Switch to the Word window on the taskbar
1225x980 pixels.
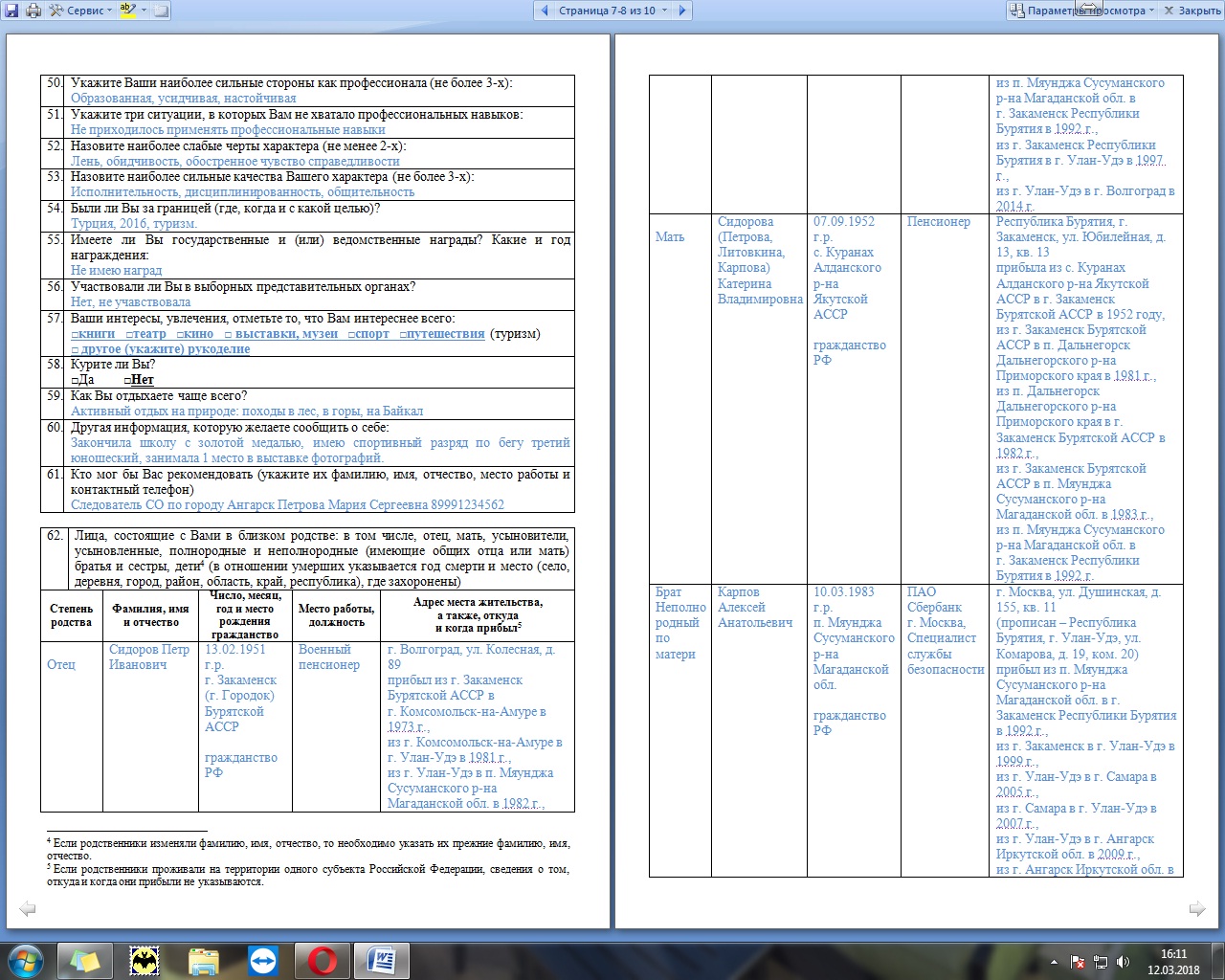tap(382, 960)
